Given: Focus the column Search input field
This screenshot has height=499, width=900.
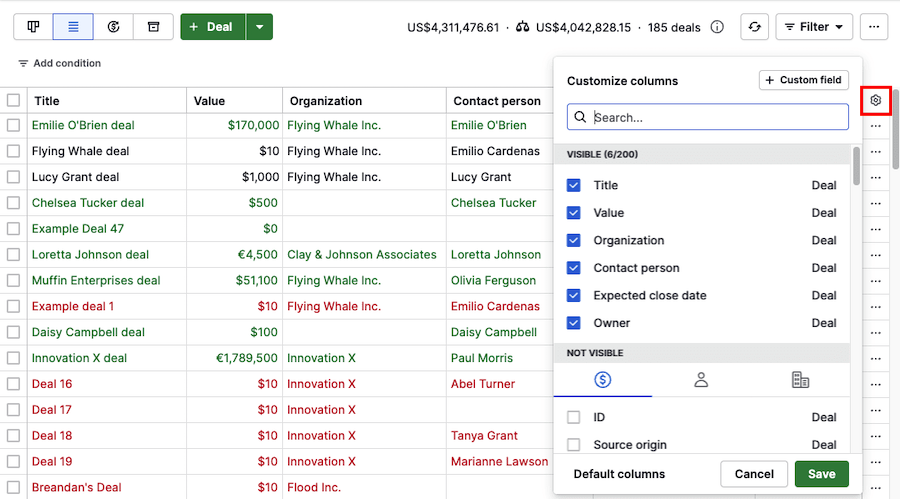Looking at the screenshot, I should tap(708, 117).
